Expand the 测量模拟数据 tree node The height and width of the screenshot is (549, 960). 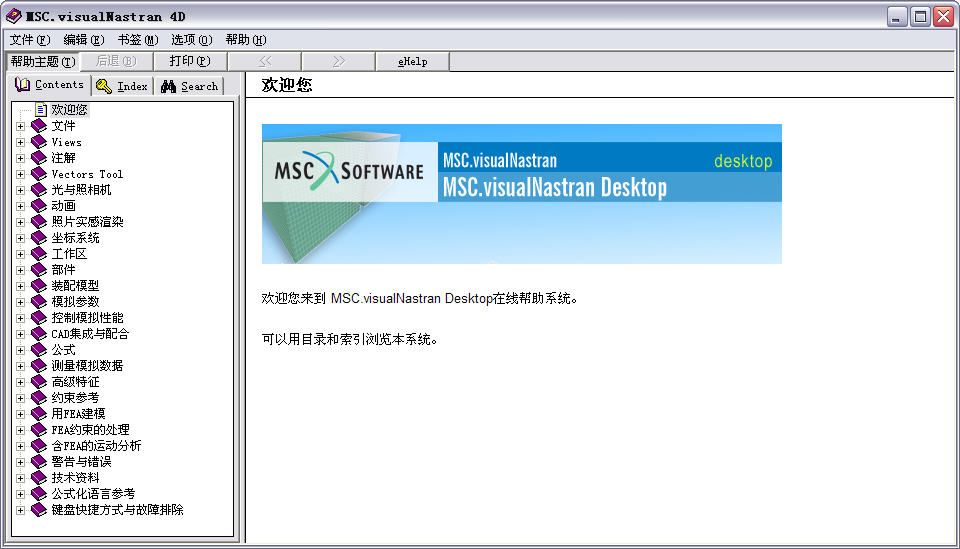point(20,366)
